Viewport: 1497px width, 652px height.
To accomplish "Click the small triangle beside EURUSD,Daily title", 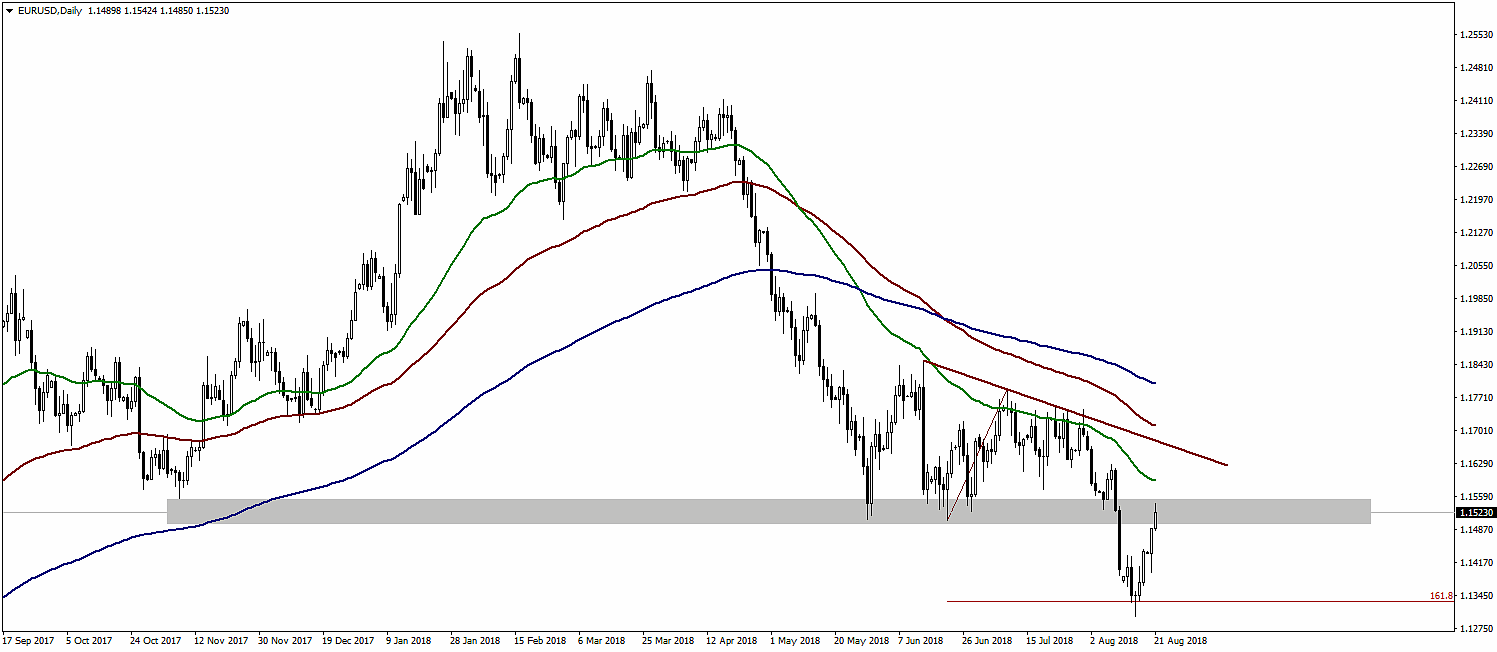I will 9,10.
